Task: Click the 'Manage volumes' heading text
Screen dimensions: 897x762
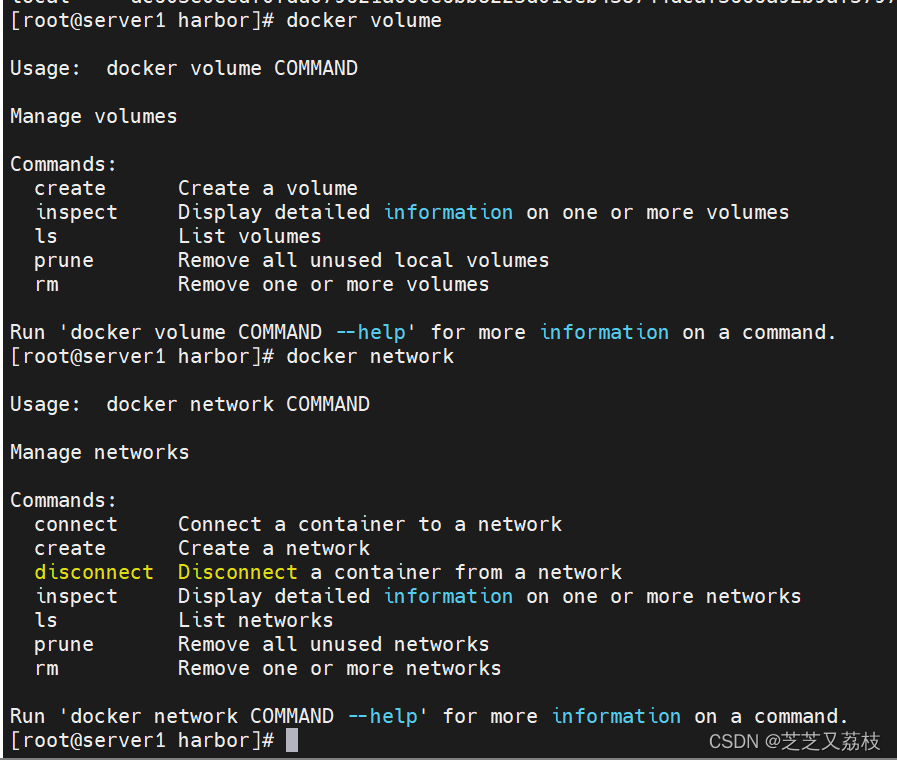Action: [x=94, y=117]
